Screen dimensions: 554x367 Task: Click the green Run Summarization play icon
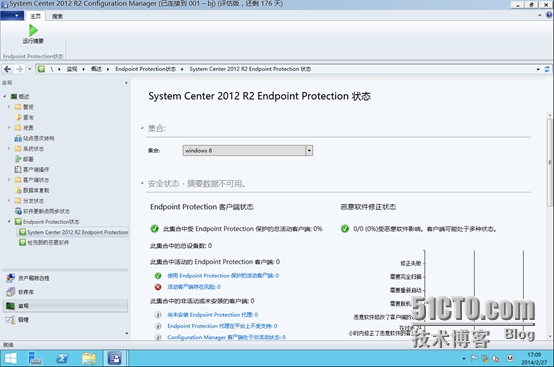(33, 30)
